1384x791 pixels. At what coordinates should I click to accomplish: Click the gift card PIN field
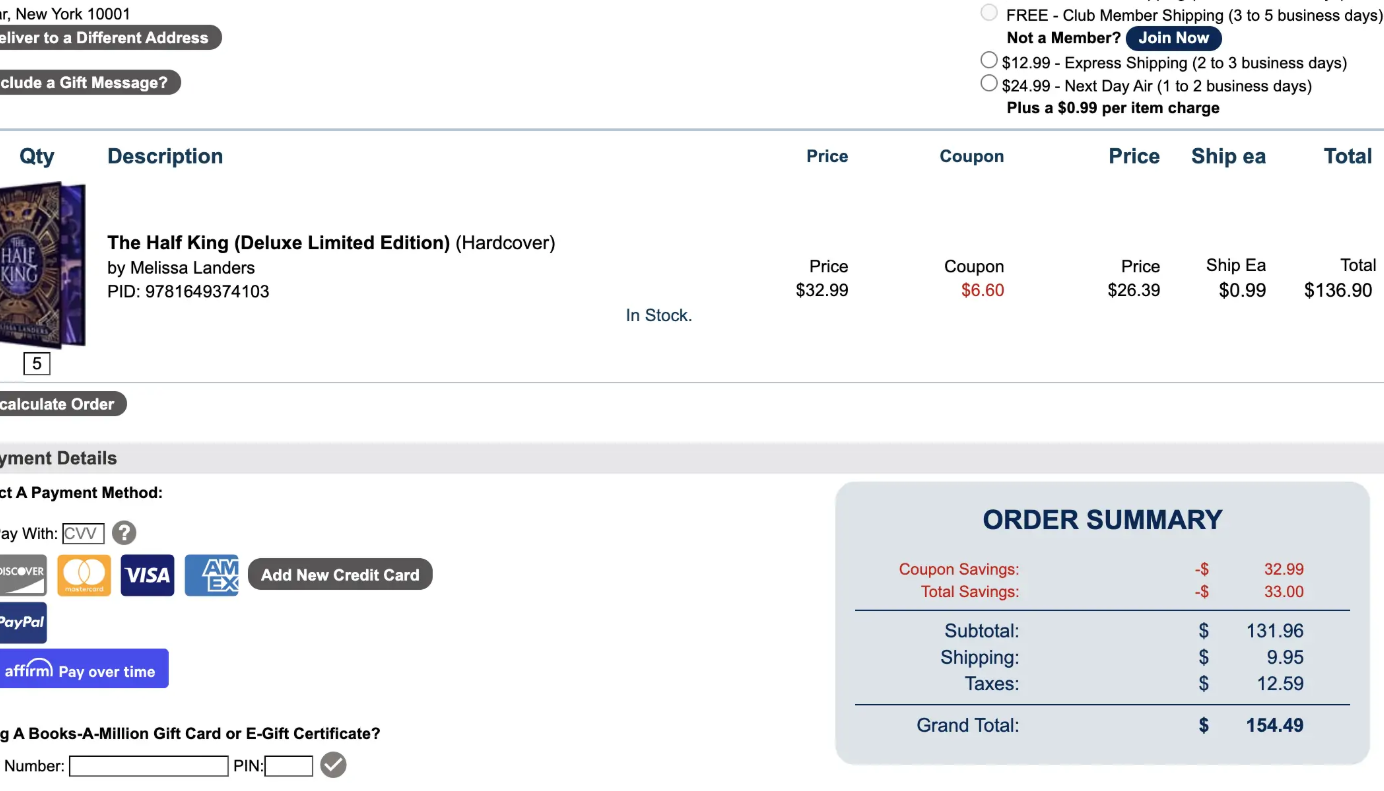[x=289, y=766]
